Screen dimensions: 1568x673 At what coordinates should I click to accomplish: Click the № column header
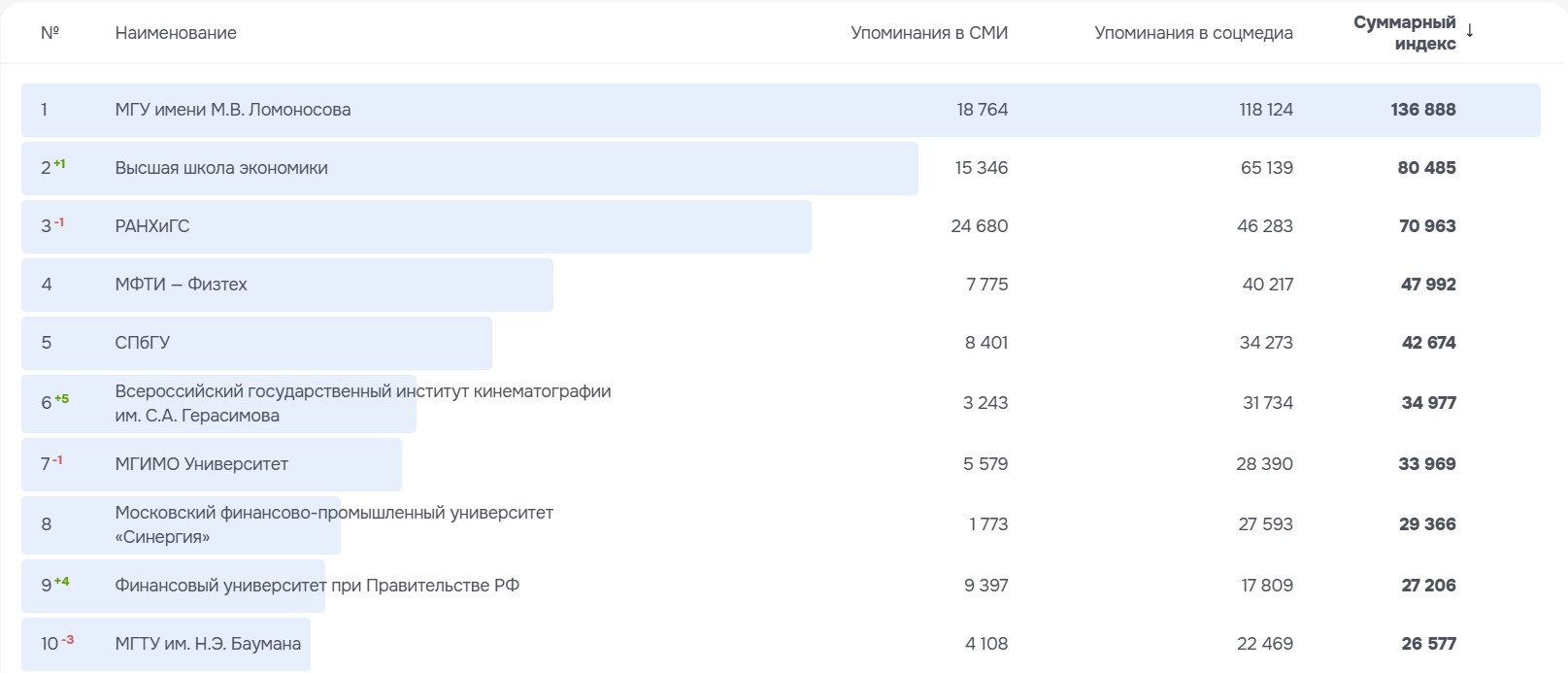click(50, 33)
